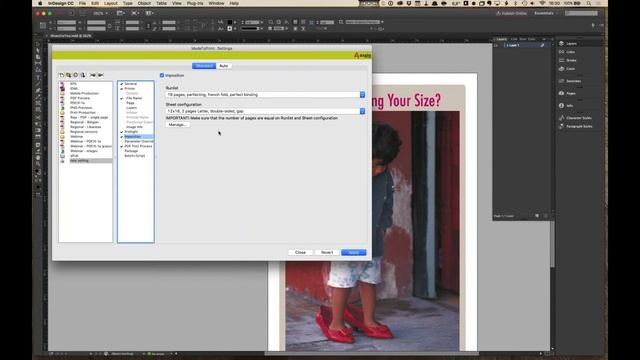Toggle the File Name checkmark in sections list
The height and width of the screenshot is (360, 640).
click(122, 98)
